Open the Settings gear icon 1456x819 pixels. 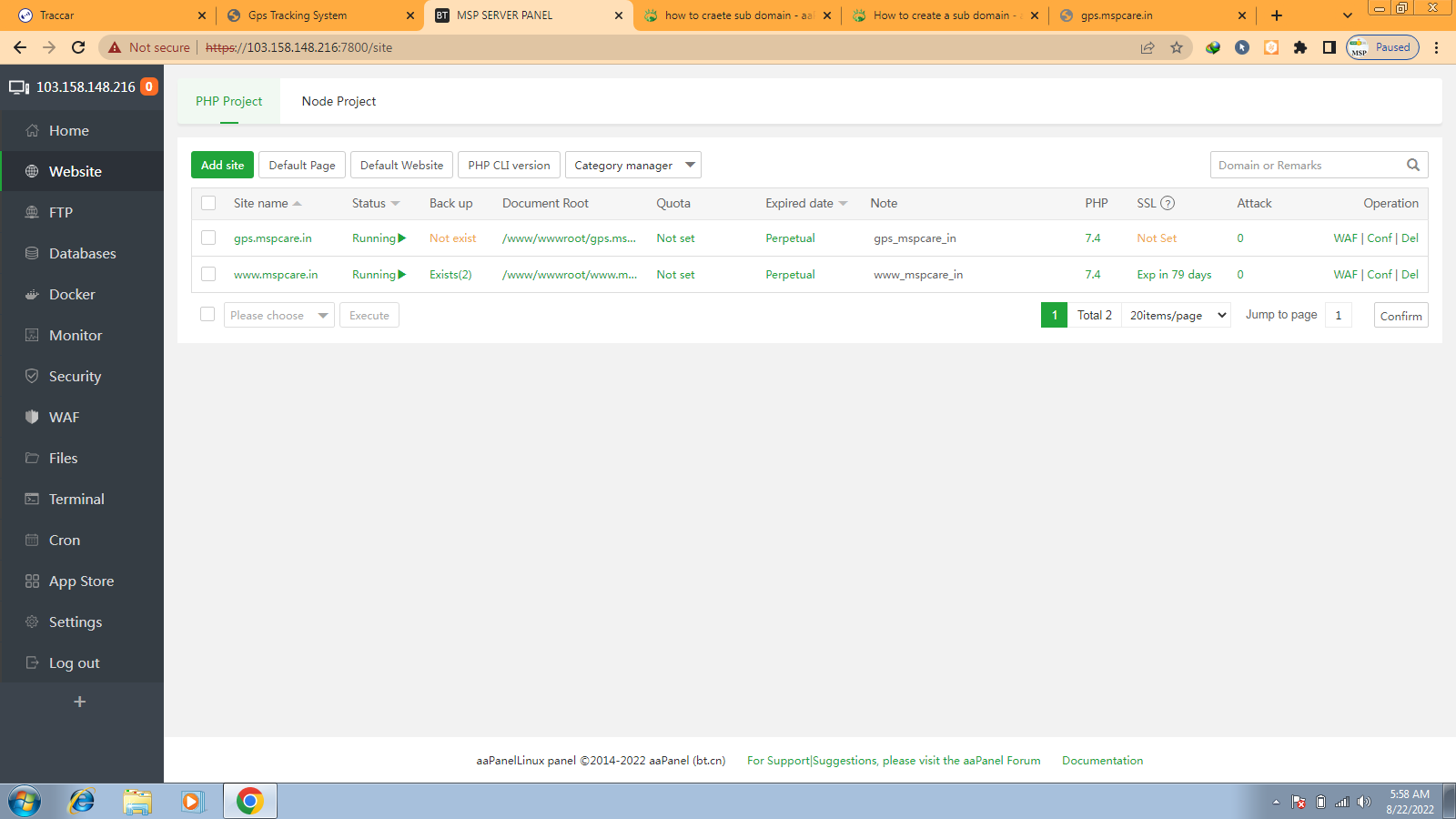32,622
